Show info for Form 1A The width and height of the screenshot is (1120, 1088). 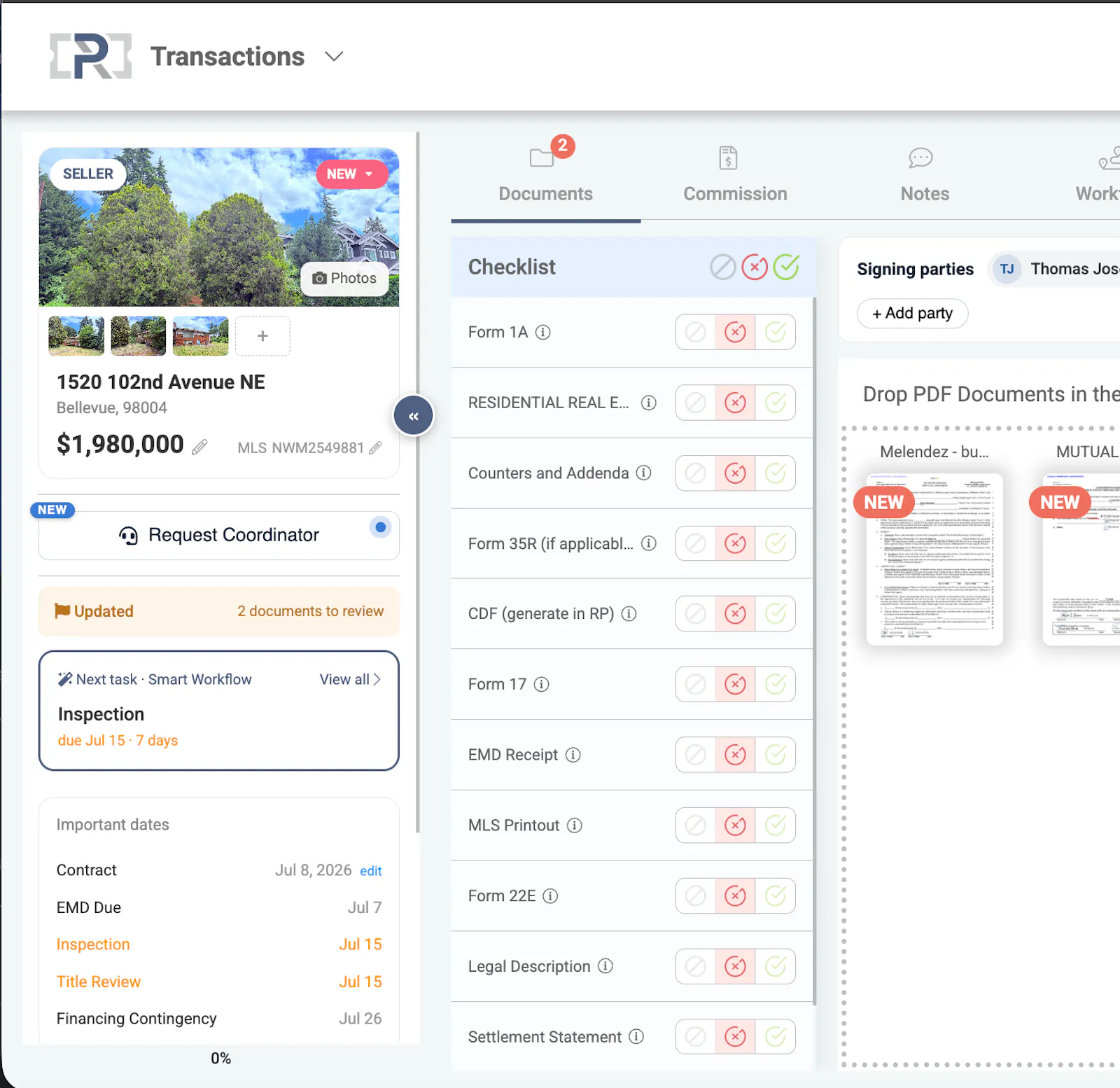click(543, 332)
